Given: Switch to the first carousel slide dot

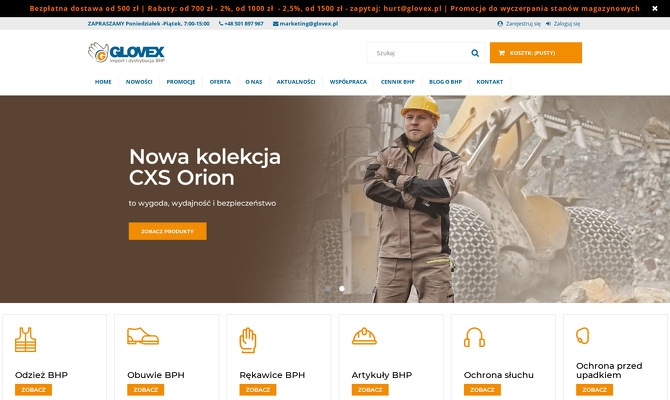Looking at the screenshot, I should pos(328,288).
